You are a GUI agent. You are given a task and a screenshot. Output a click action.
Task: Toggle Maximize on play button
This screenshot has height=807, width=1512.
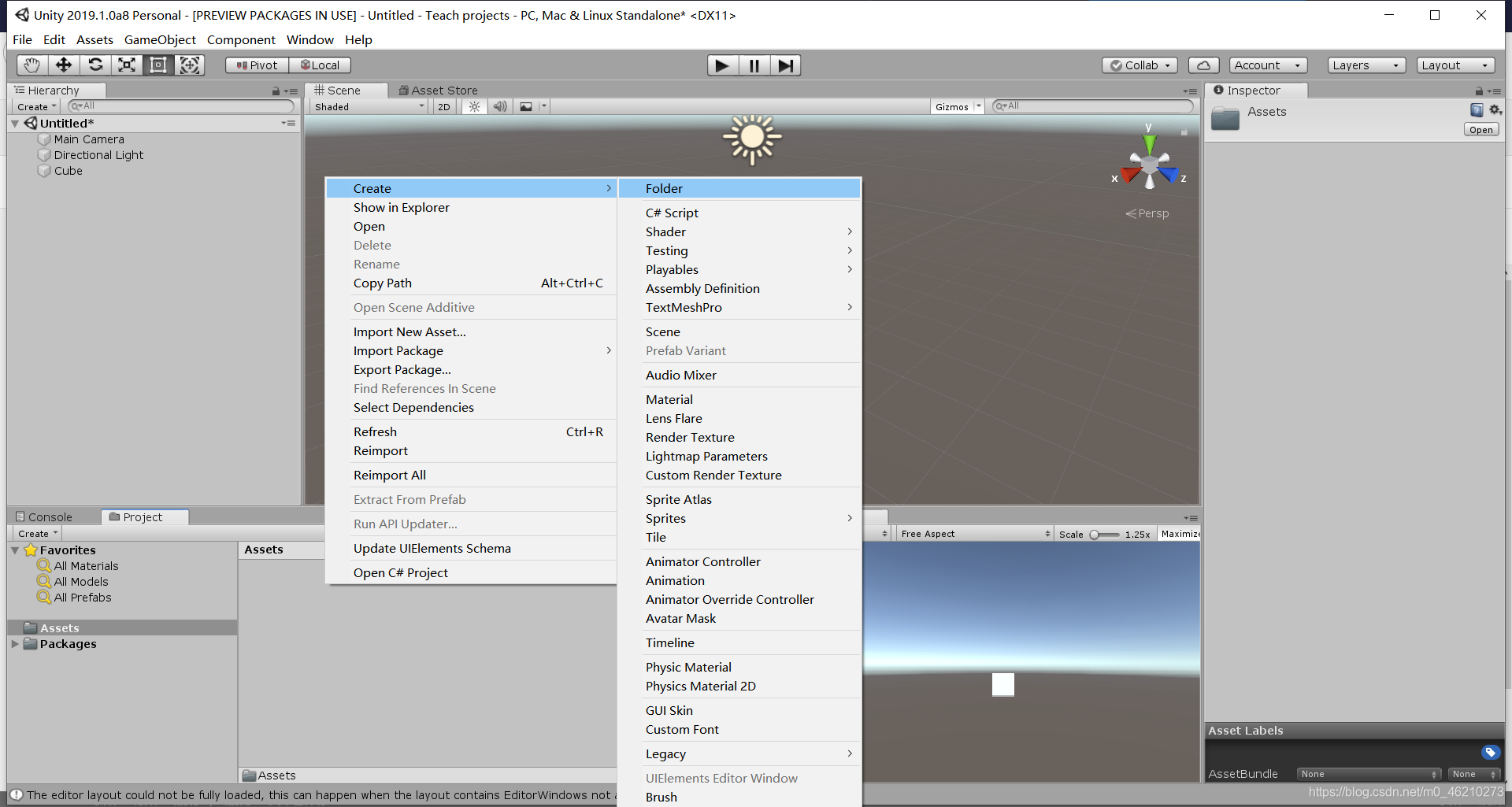coord(1180,534)
